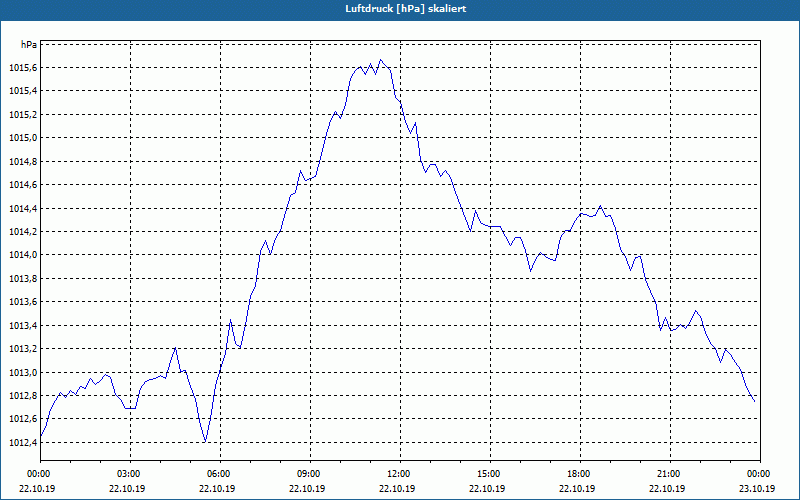Click the 1012,4 y-axis label
This screenshot has height=500, width=800.
point(23,442)
